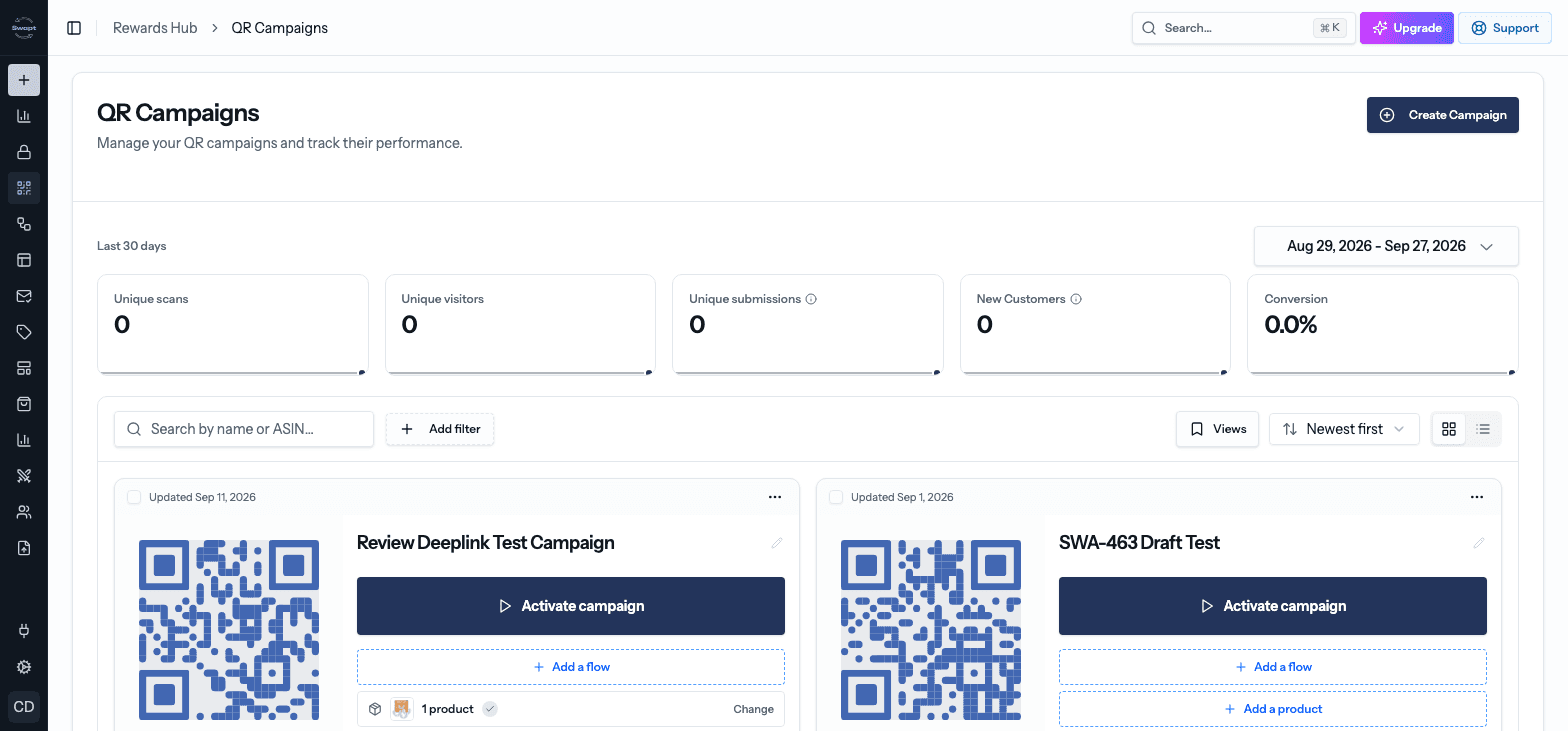Viewport: 1568px width, 731px height.
Task: Click the plus icon at the sidebar top
Action: [x=24, y=80]
